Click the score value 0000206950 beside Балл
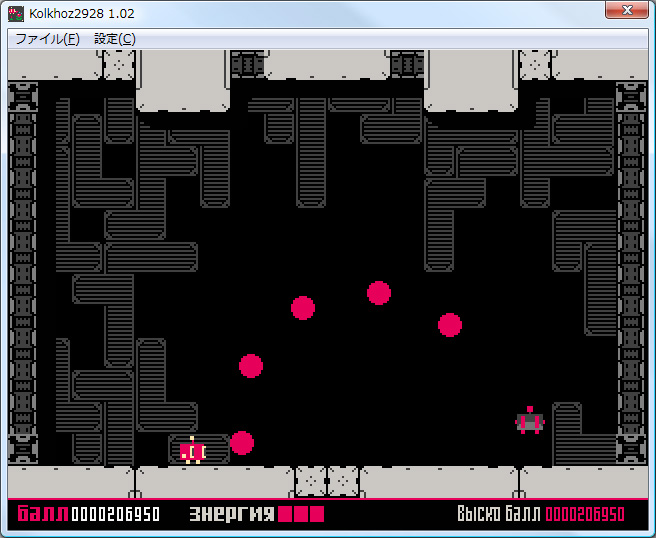This screenshot has width=656, height=538. click(115, 514)
